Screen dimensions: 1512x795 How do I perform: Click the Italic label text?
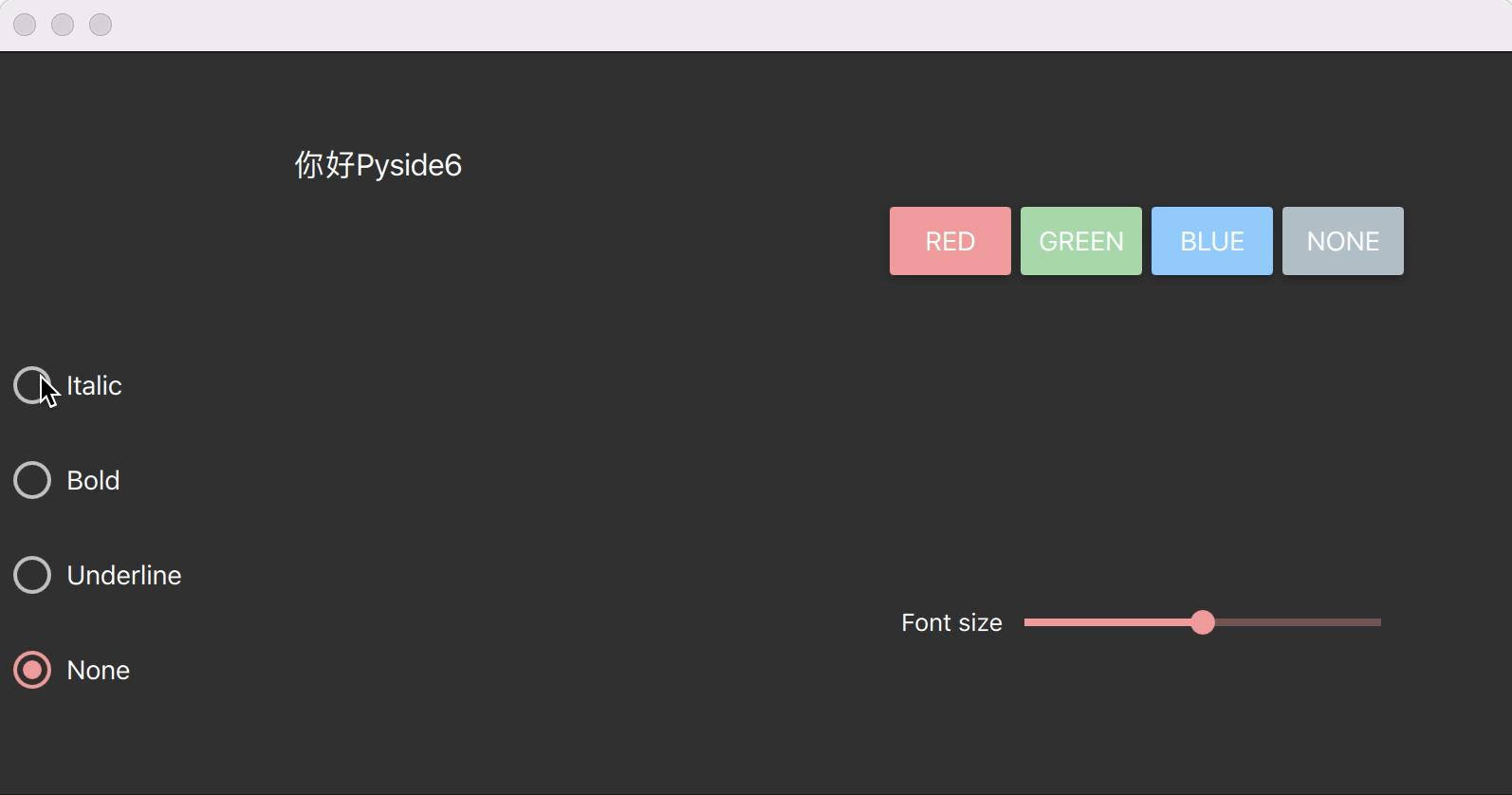[x=93, y=385]
